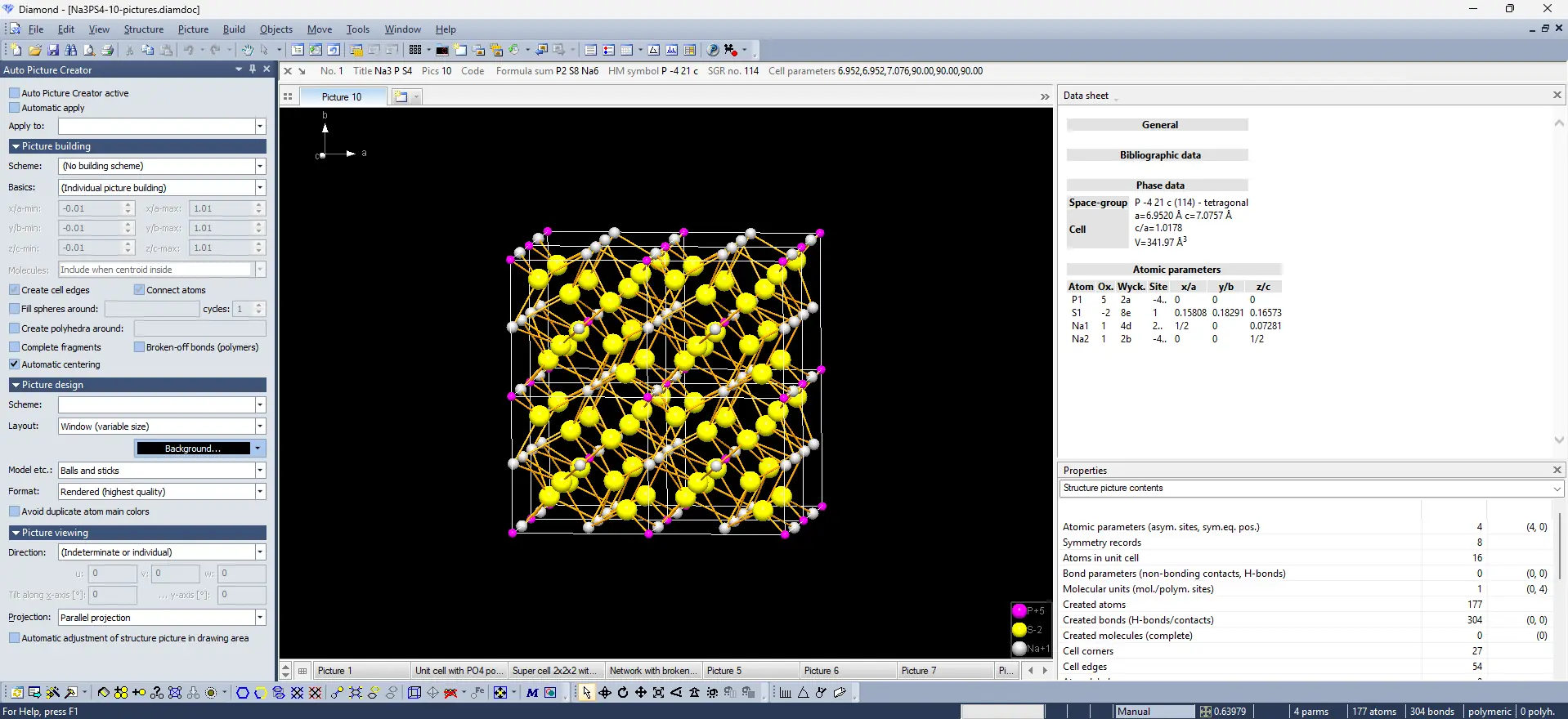The height and width of the screenshot is (719, 1568).
Task: Click the white Na+1 legend swatch
Action: point(1019,649)
